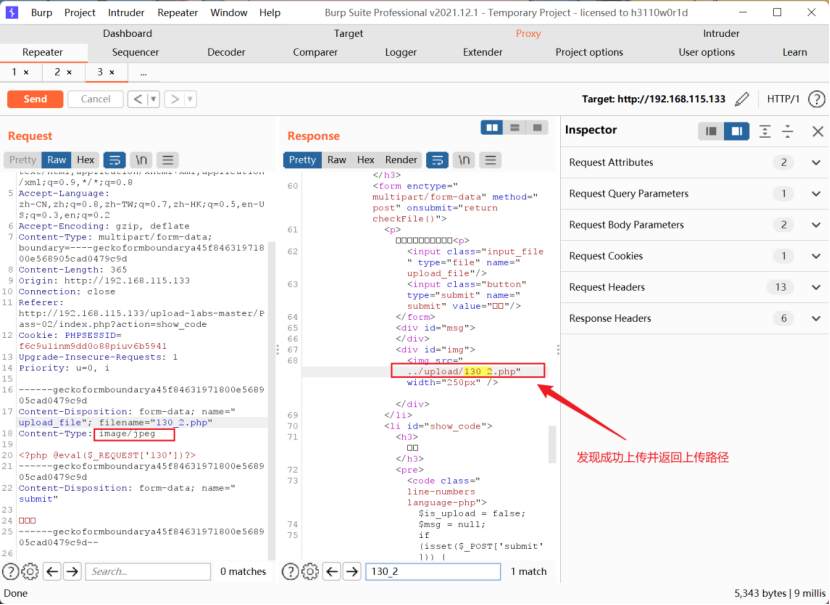Select Repeater request tab 2
The width and height of the screenshot is (830, 605).
(x=57, y=72)
